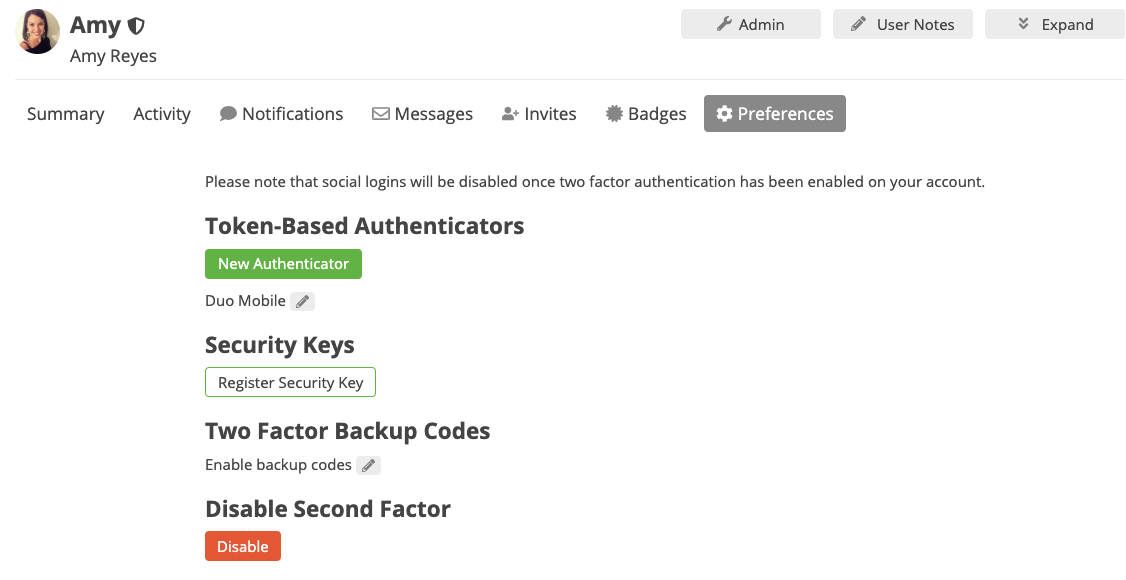Click the pencil icon beside Enable backup codes
This screenshot has height=580, width=1126.
coord(368,464)
